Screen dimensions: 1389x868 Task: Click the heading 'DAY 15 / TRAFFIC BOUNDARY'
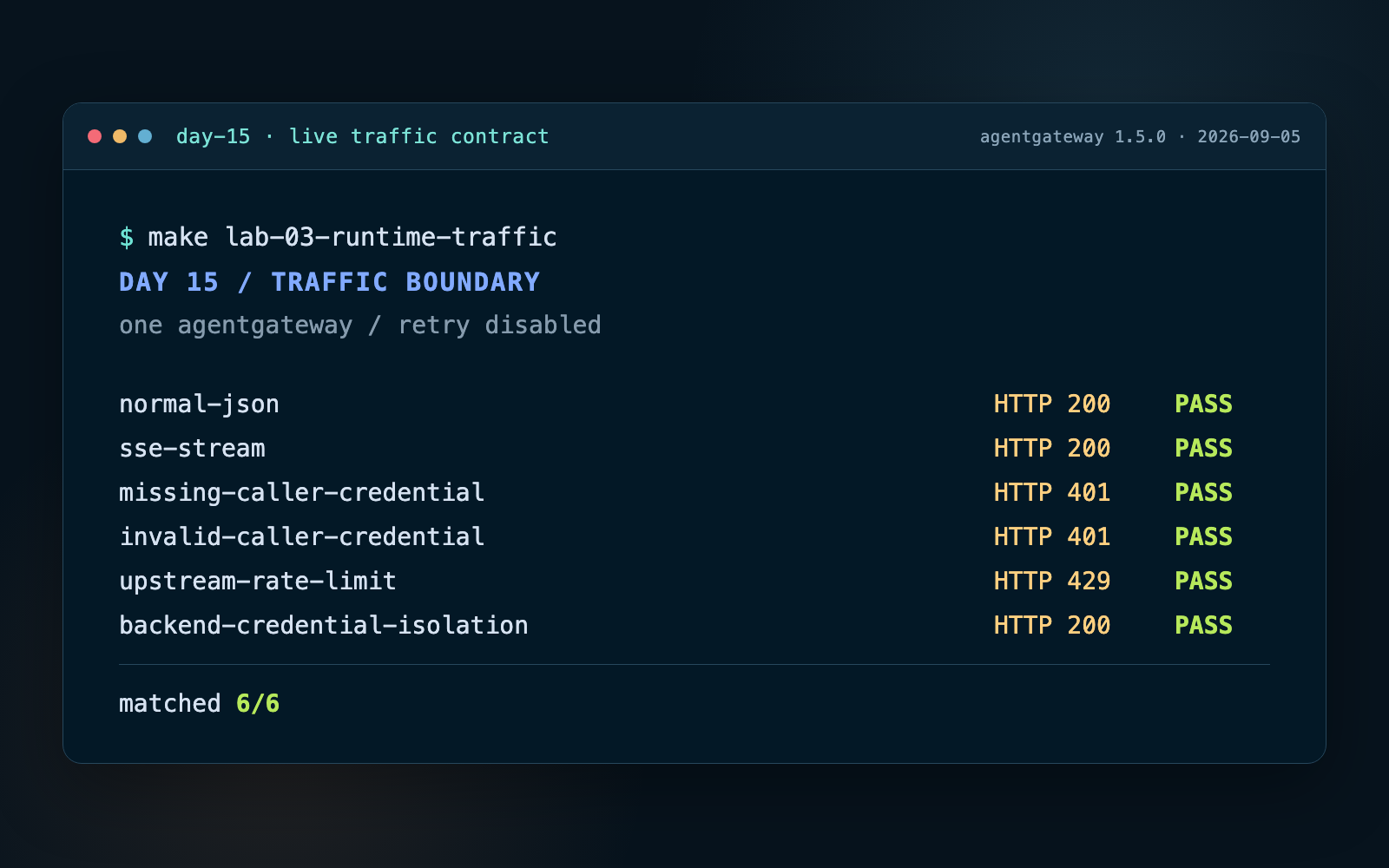coord(330,282)
